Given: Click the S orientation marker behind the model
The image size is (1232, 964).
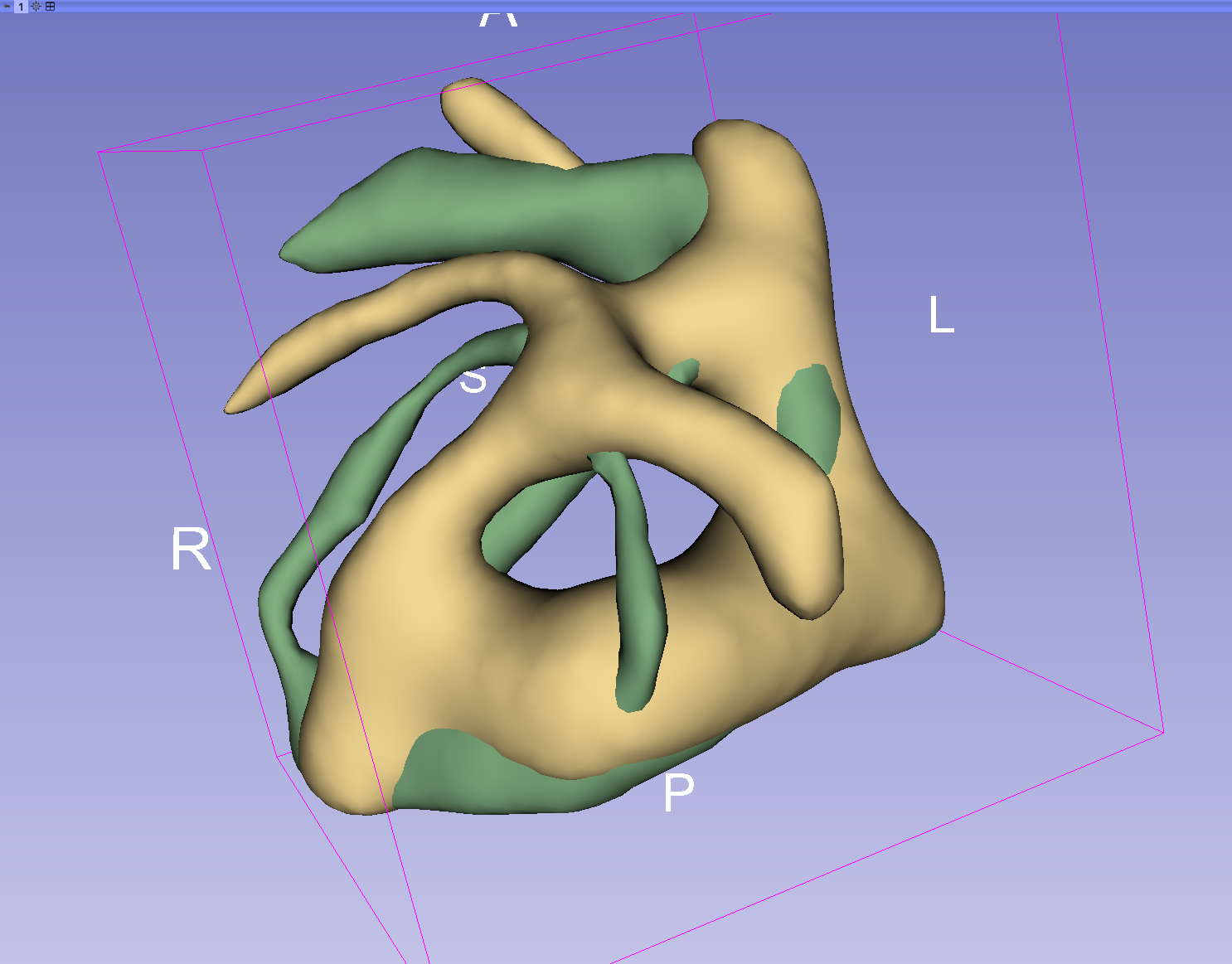Looking at the screenshot, I should (473, 380).
